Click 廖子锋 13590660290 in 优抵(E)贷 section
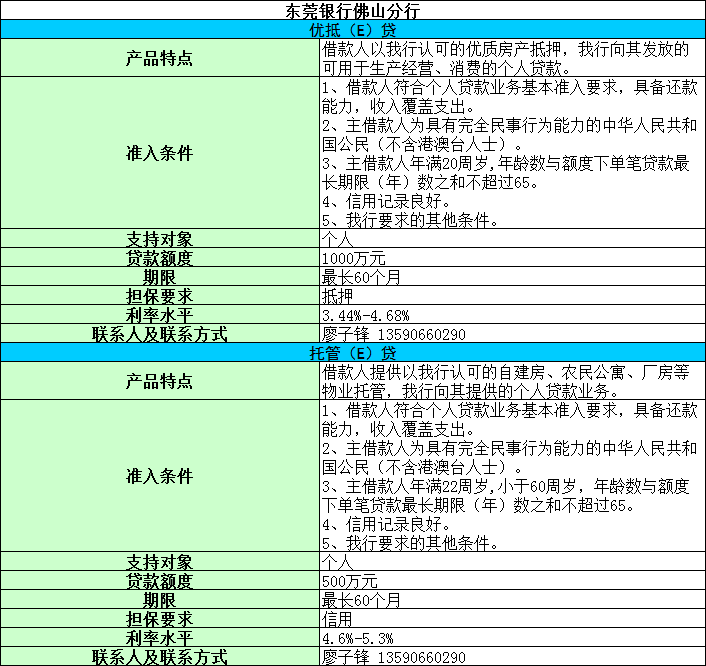 (x=512, y=333)
